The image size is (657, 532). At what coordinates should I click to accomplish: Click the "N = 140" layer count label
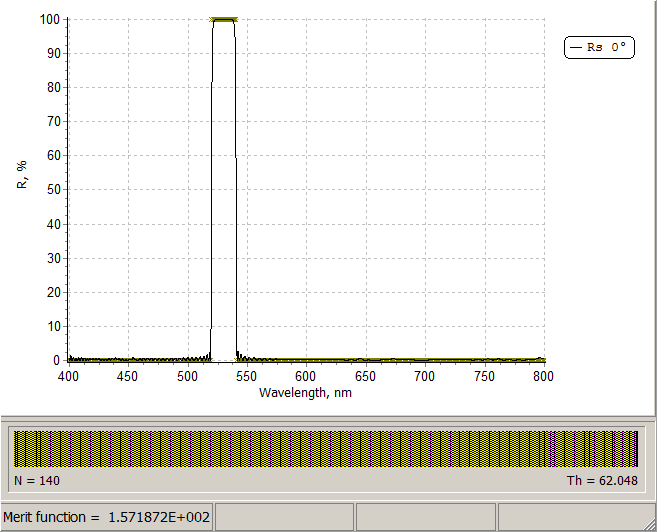click(38, 480)
